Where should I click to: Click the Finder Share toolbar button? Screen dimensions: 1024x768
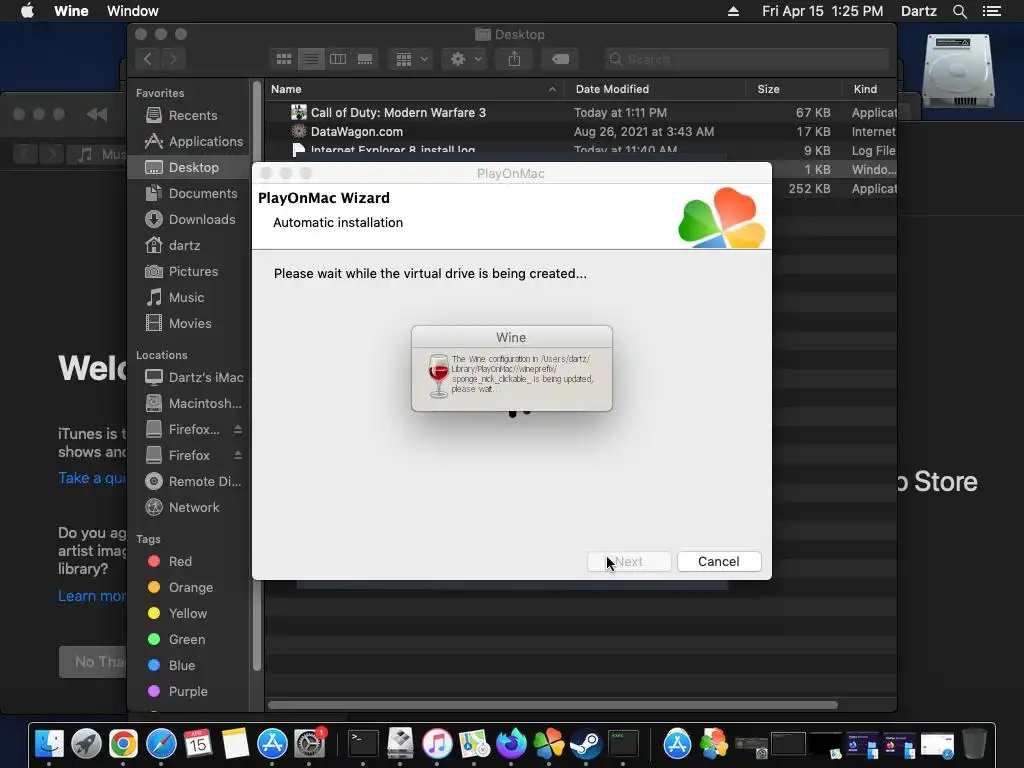click(x=515, y=59)
